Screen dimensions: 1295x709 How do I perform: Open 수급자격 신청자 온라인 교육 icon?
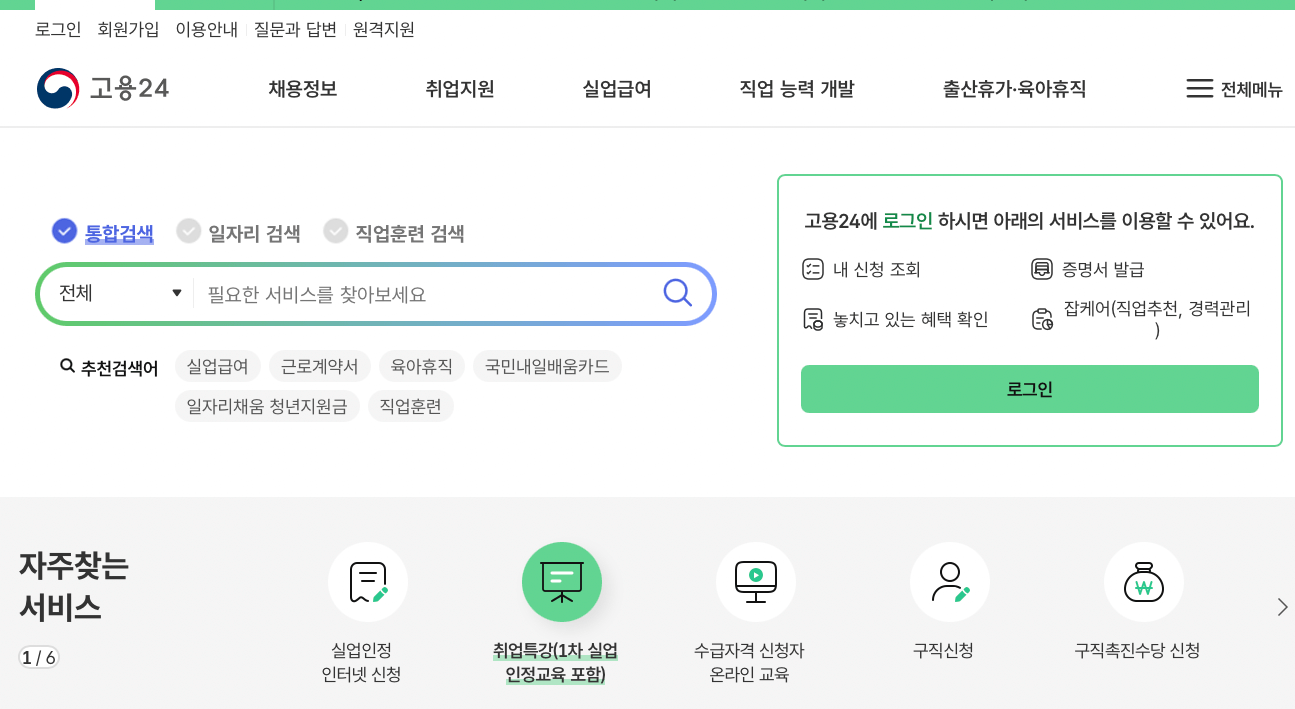755,581
